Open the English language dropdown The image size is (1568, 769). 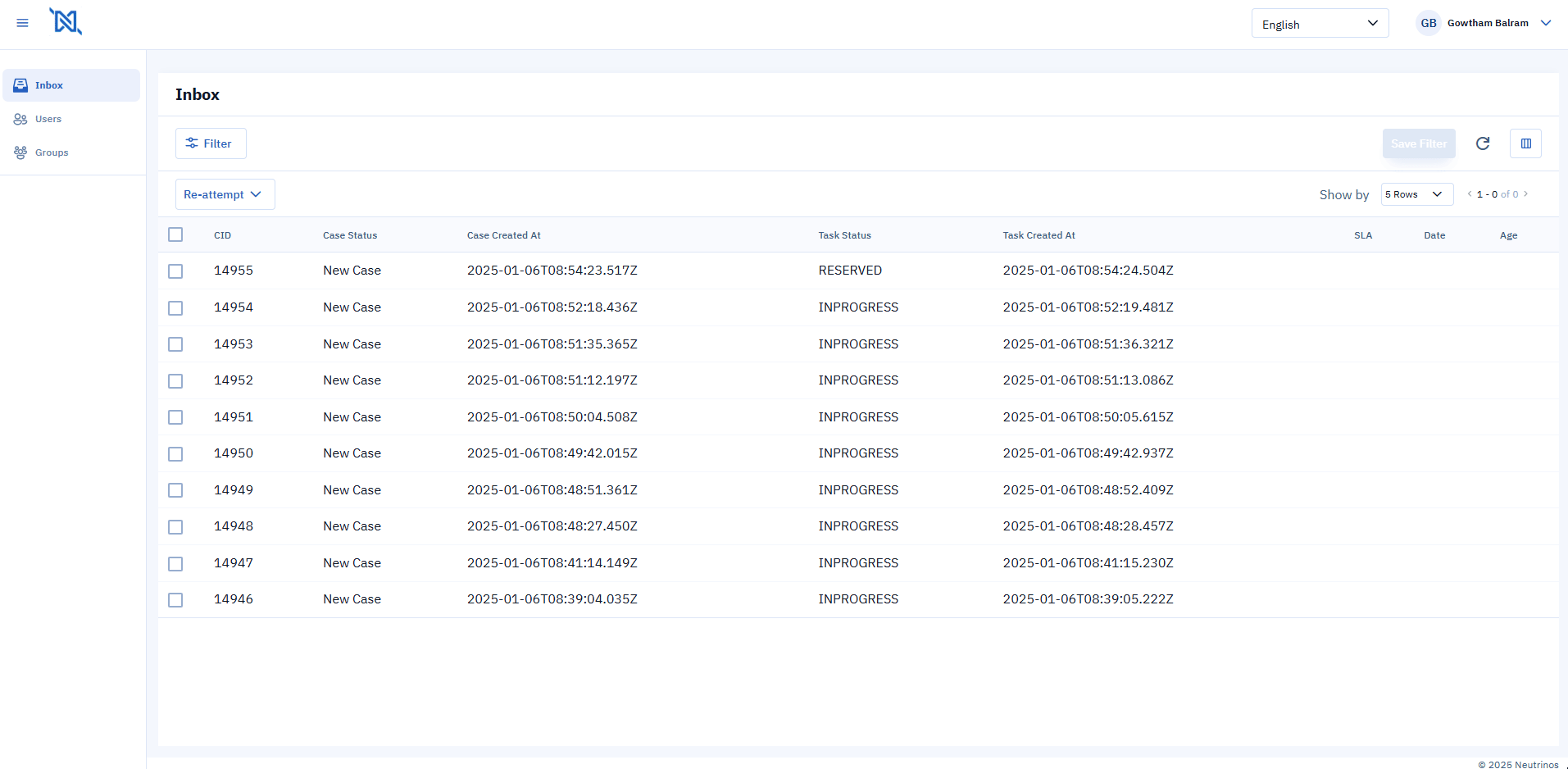pos(1319,24)
